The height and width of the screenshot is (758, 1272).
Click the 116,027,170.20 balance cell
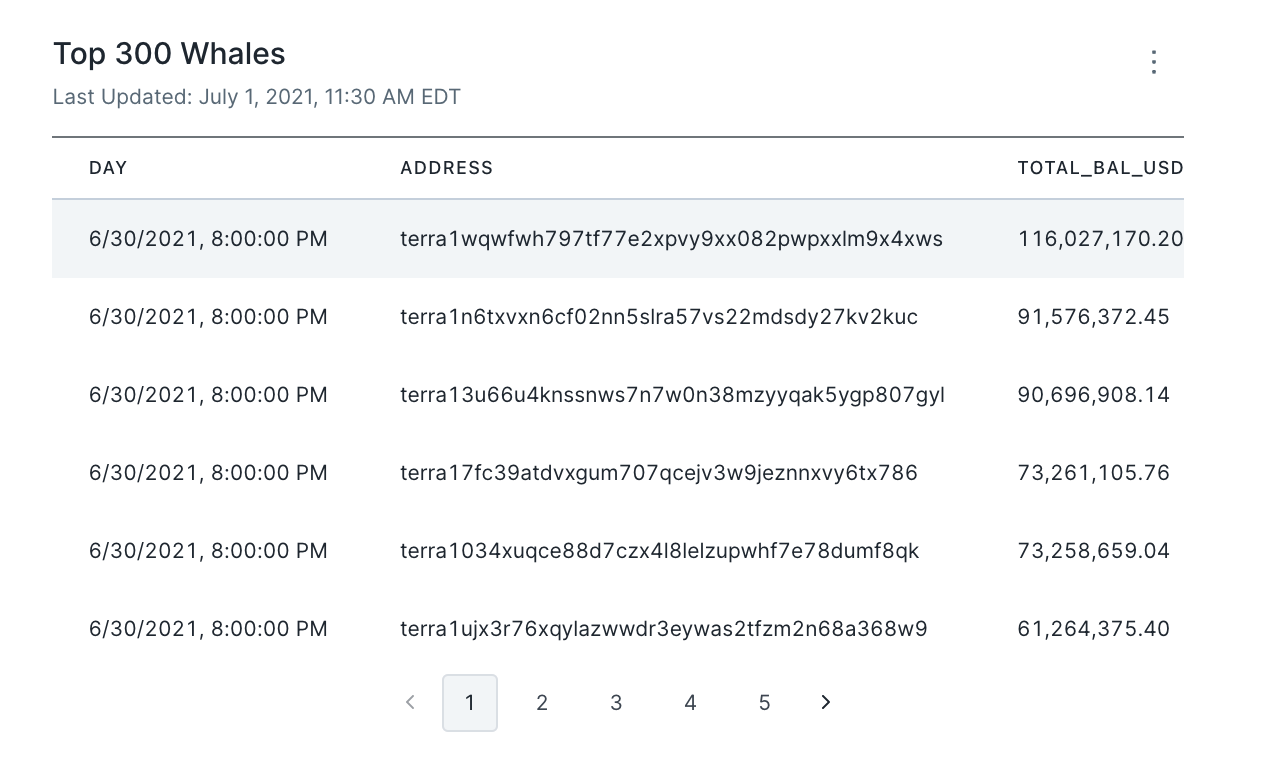coord(1100,239)
